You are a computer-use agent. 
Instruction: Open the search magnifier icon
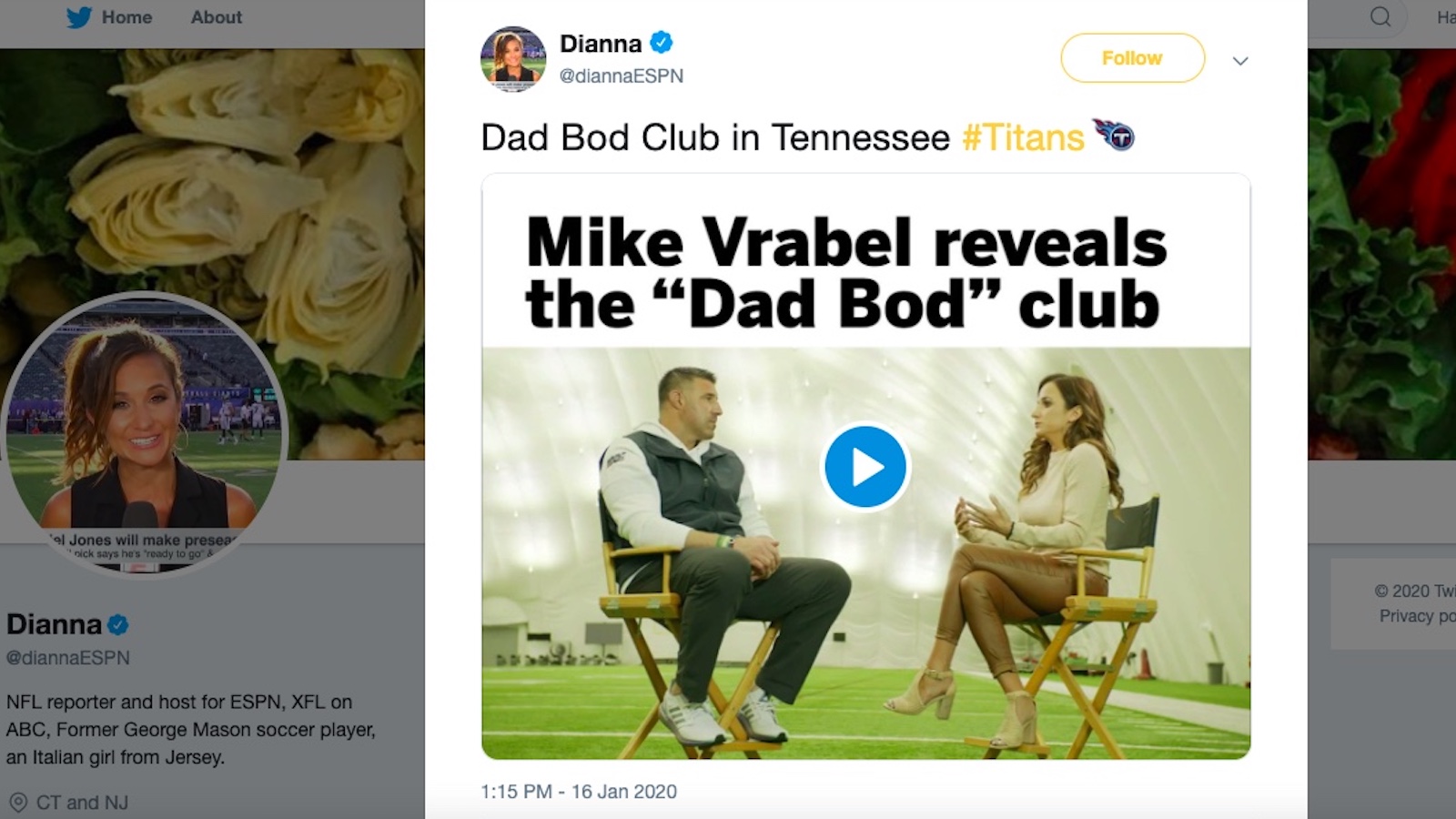[x=1380, y=17]
